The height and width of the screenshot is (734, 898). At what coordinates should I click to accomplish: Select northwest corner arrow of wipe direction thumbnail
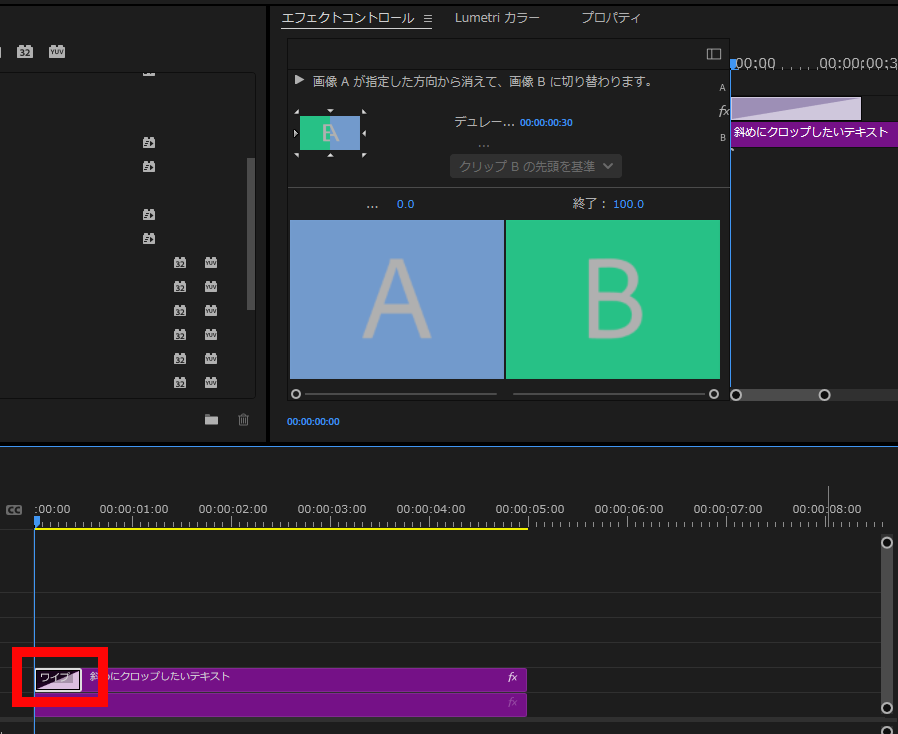[297, 112]
